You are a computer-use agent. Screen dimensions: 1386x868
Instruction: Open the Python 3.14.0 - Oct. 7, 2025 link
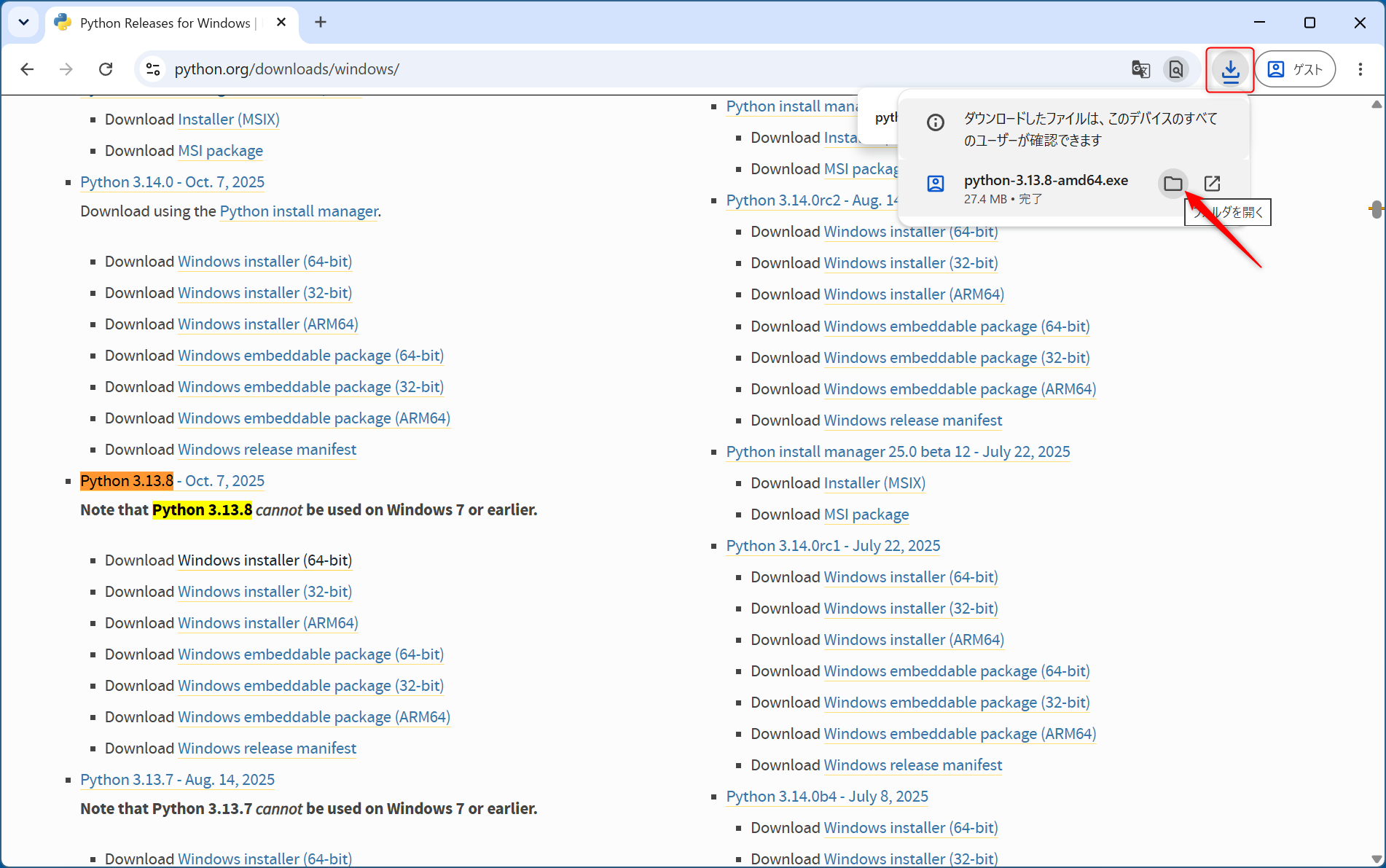click(172, 182)
